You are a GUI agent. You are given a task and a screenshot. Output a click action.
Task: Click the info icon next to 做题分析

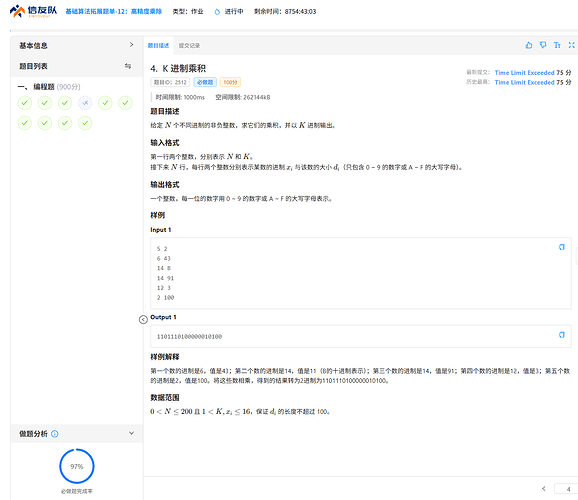55,434
